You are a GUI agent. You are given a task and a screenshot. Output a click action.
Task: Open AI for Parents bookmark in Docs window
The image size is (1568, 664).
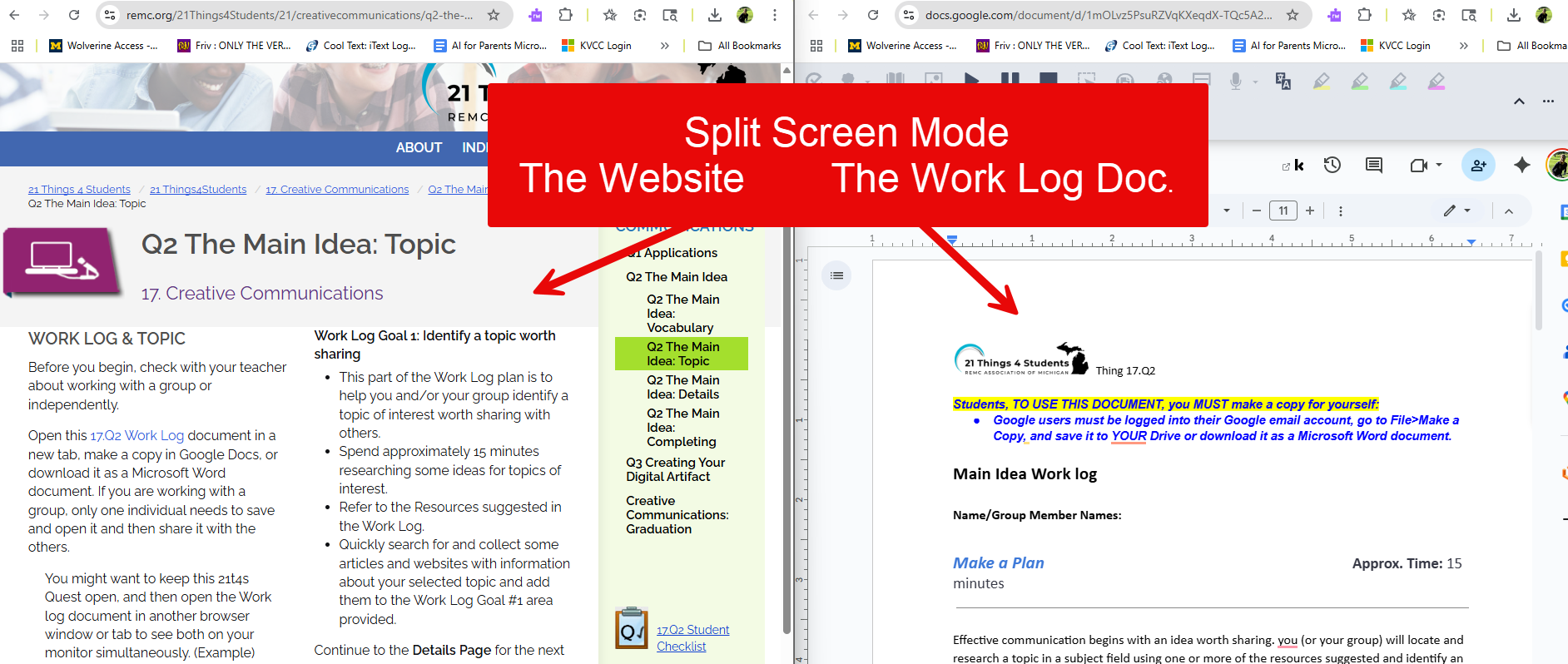coord(1289,46)
